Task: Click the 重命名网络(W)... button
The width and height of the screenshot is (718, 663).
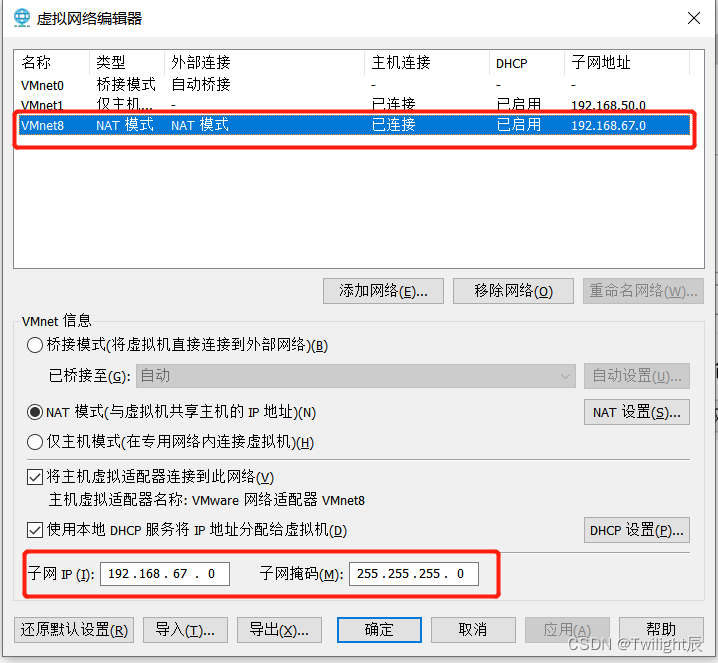Action: (643, 291)
